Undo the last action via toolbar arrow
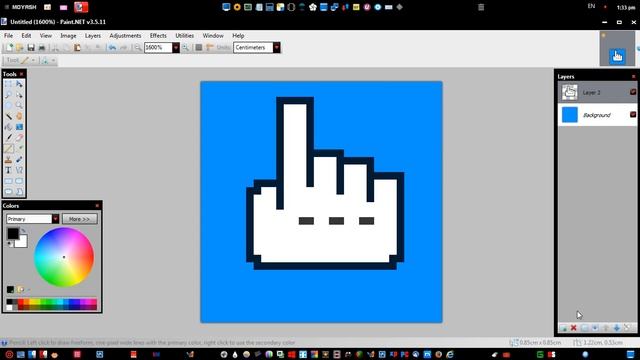 click(x=112, y=47)
